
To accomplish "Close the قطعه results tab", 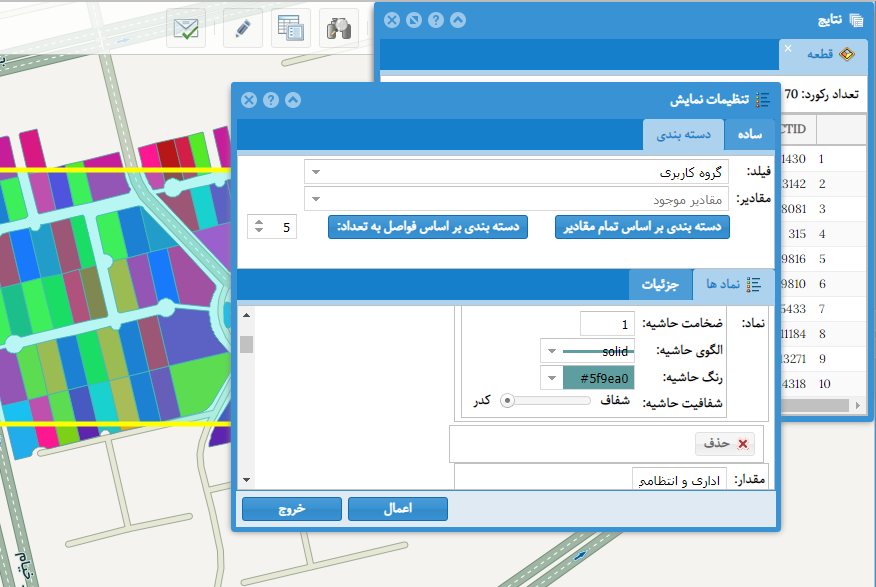I will [788, 48].
